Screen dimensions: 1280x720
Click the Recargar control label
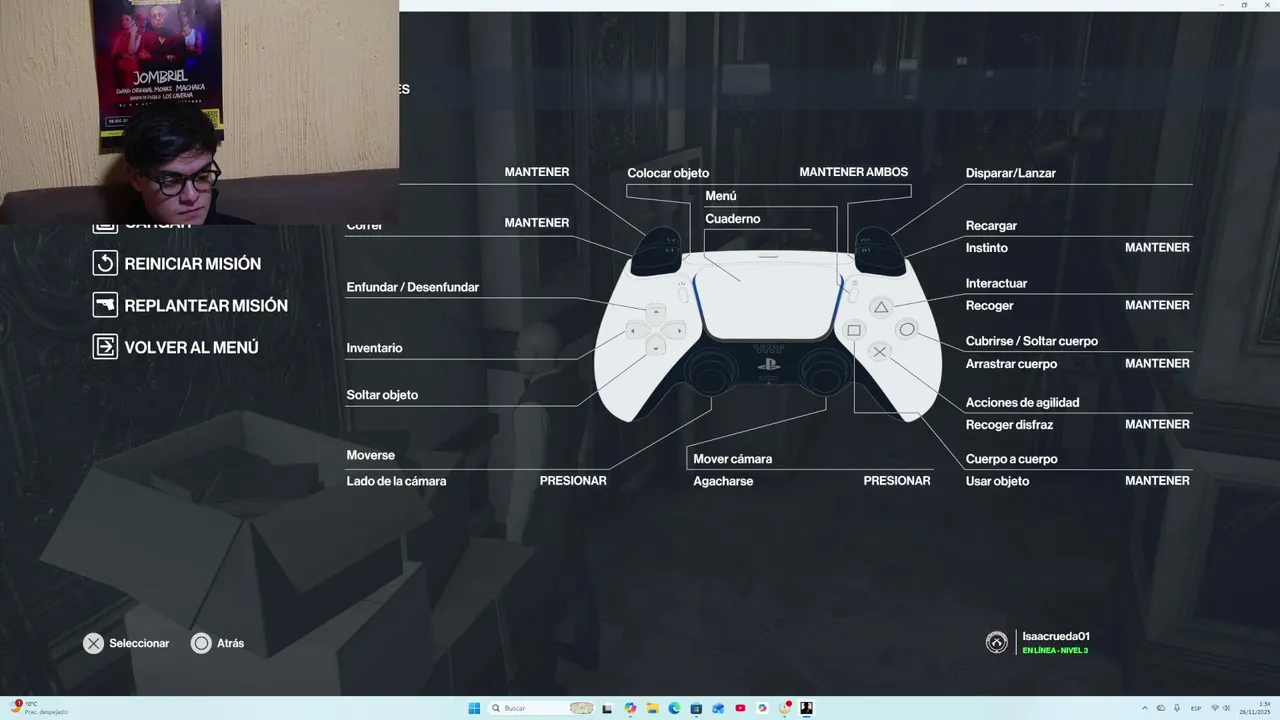tap(991, 226)
